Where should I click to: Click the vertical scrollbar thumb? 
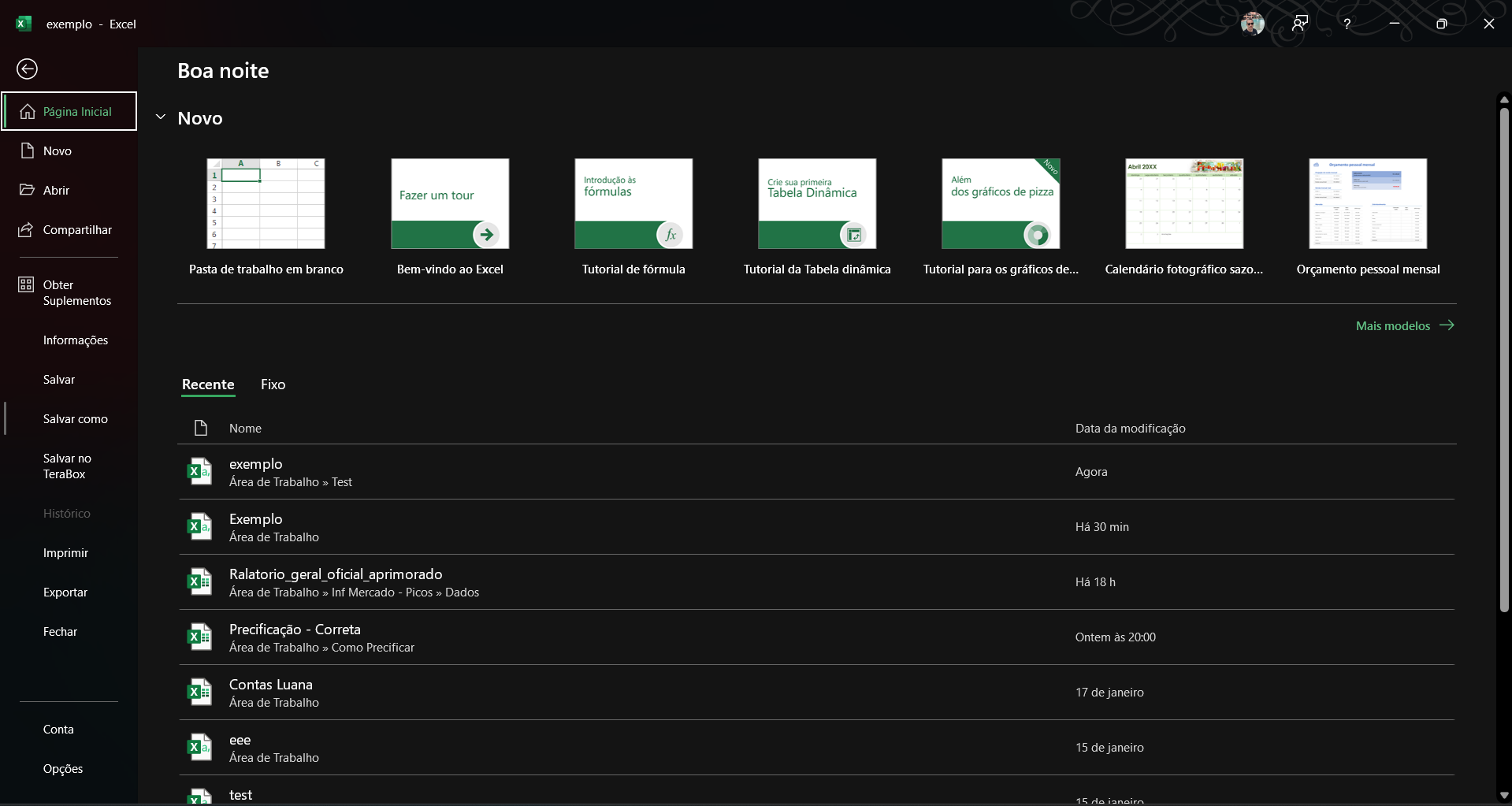coord(1504,359)
